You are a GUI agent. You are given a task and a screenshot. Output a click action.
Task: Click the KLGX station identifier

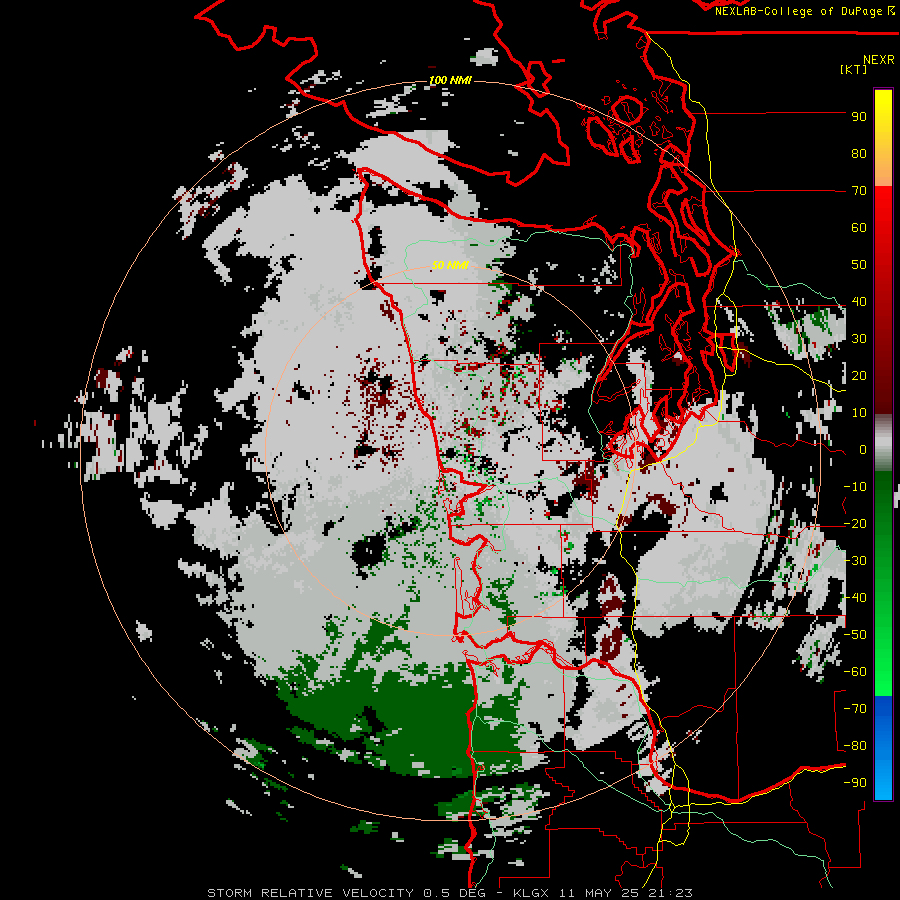532,893
